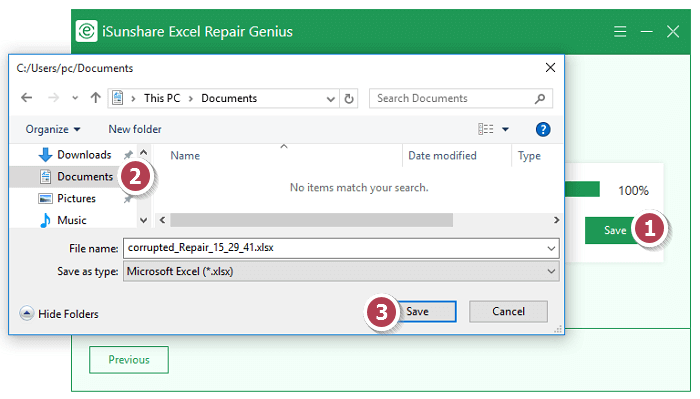Refresh the Documents folder view

coord(349,99)
